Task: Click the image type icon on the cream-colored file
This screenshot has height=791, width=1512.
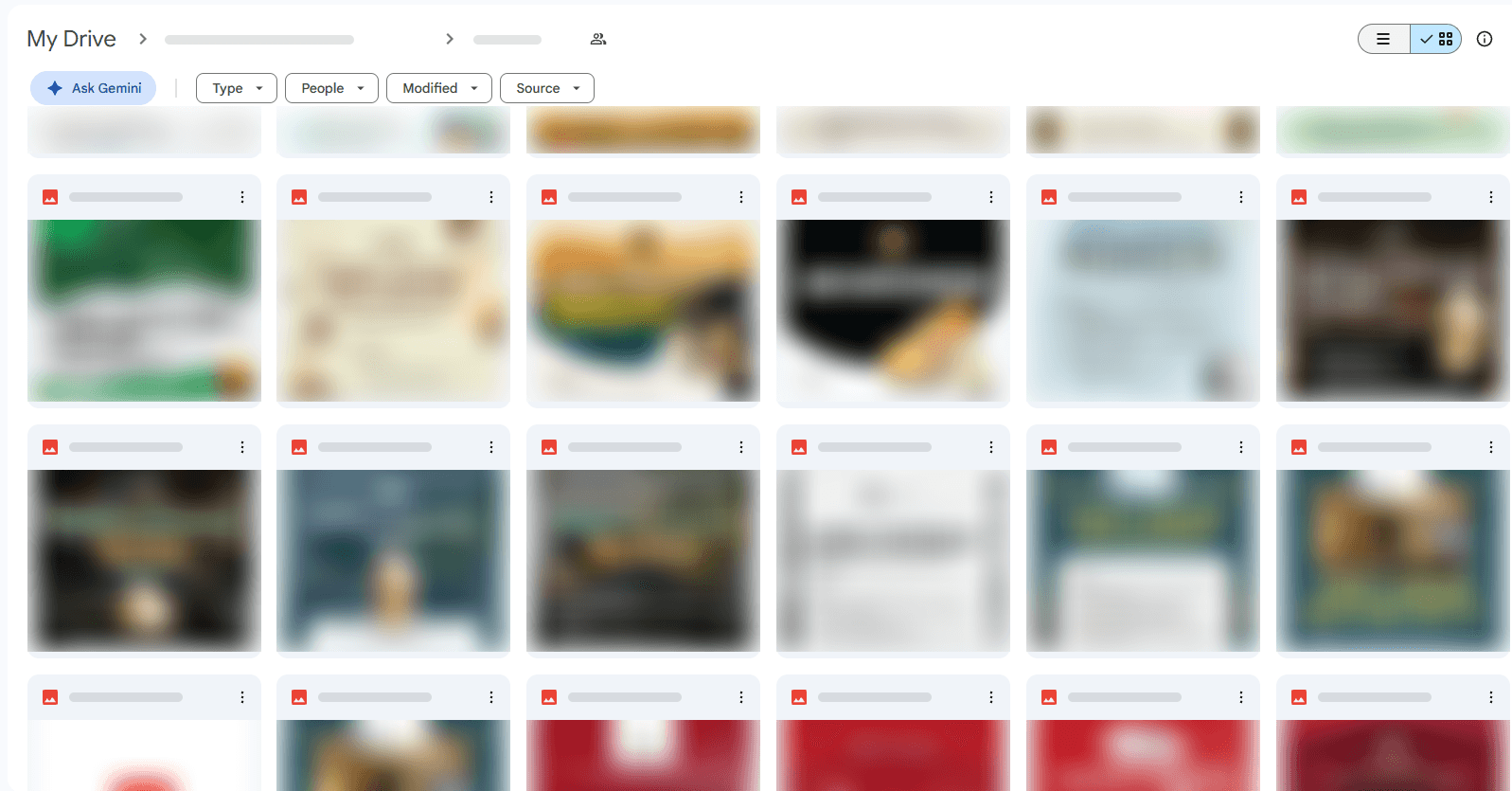Action: (x=299, y=197)
